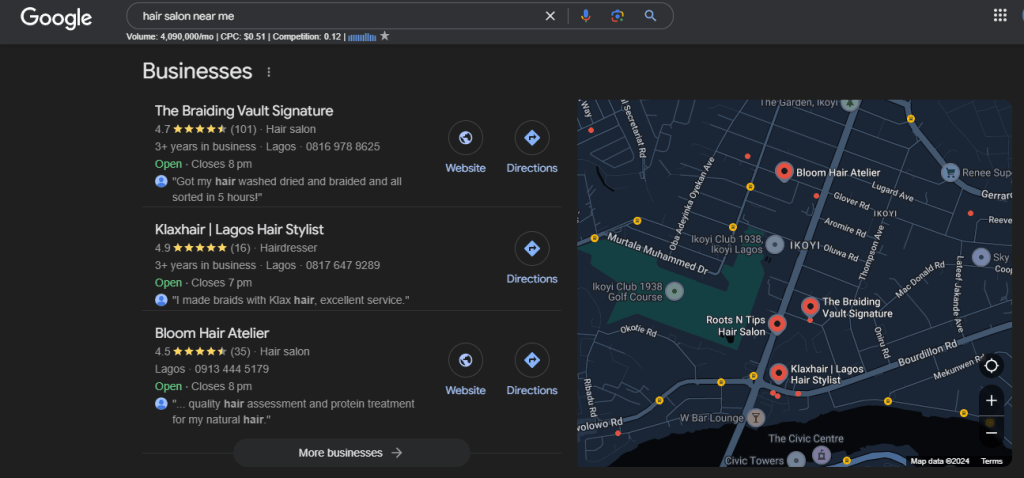
Task: Zoom in on the map
Action: click(x=991, y=401)
